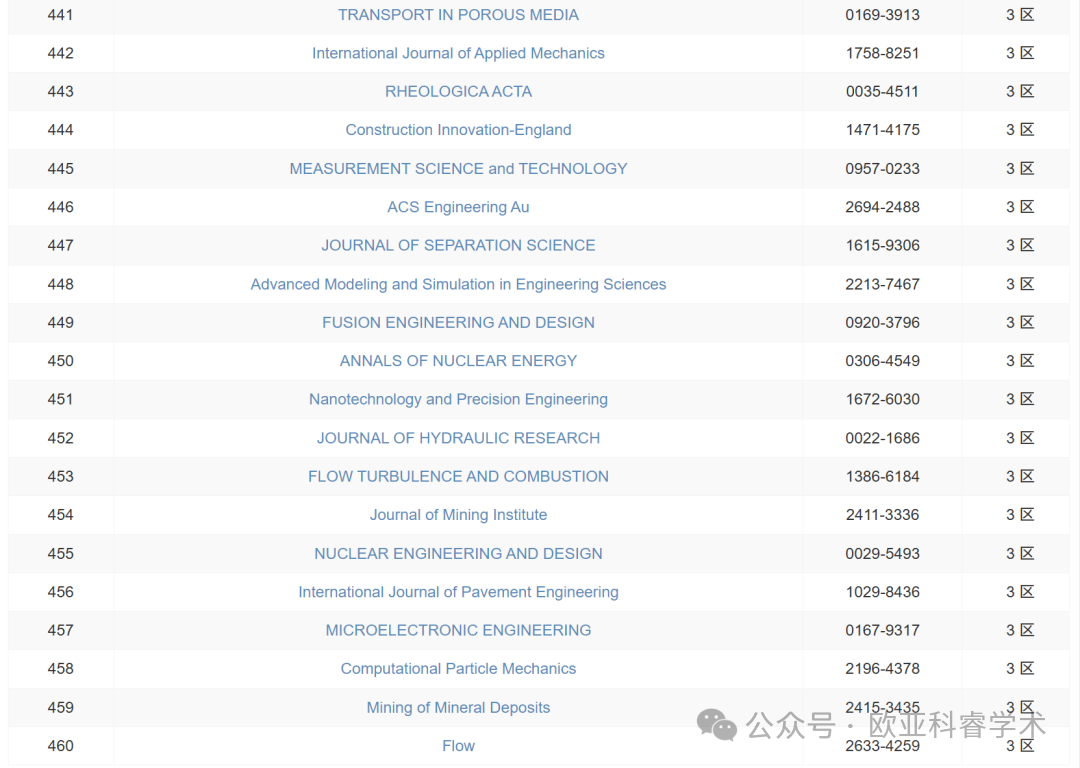Click row number 441
1080x768 pixels.
pos(61,14)
